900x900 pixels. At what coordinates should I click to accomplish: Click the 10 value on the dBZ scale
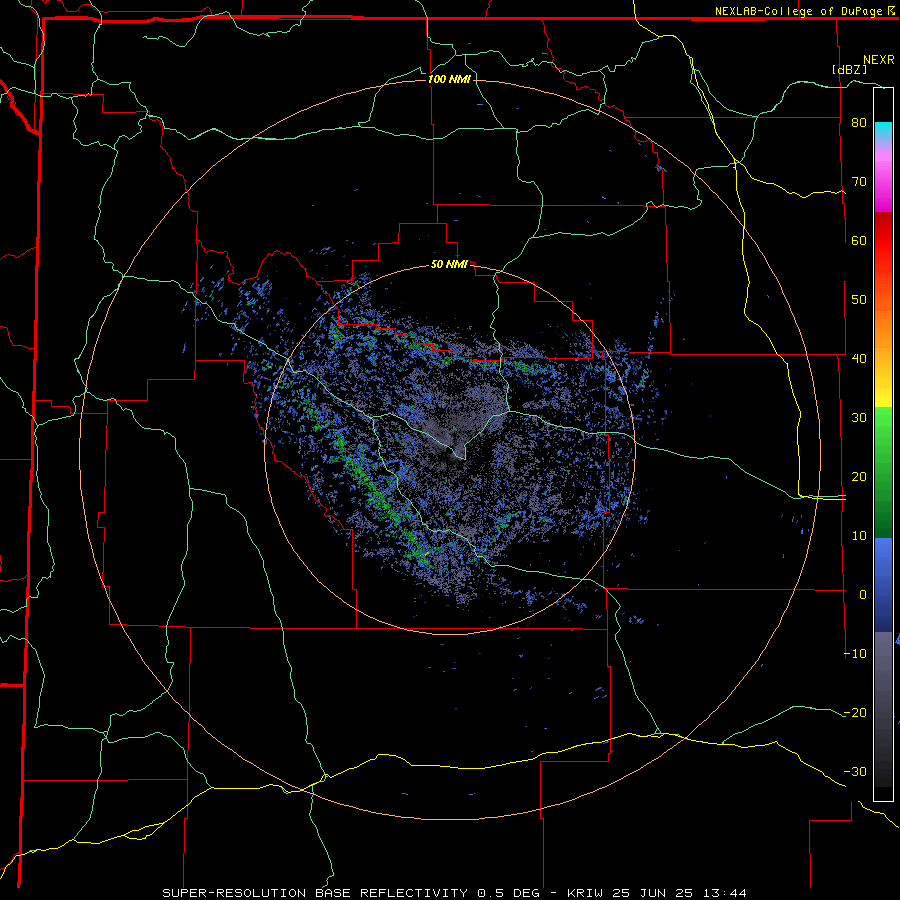(x=859, y=536)
